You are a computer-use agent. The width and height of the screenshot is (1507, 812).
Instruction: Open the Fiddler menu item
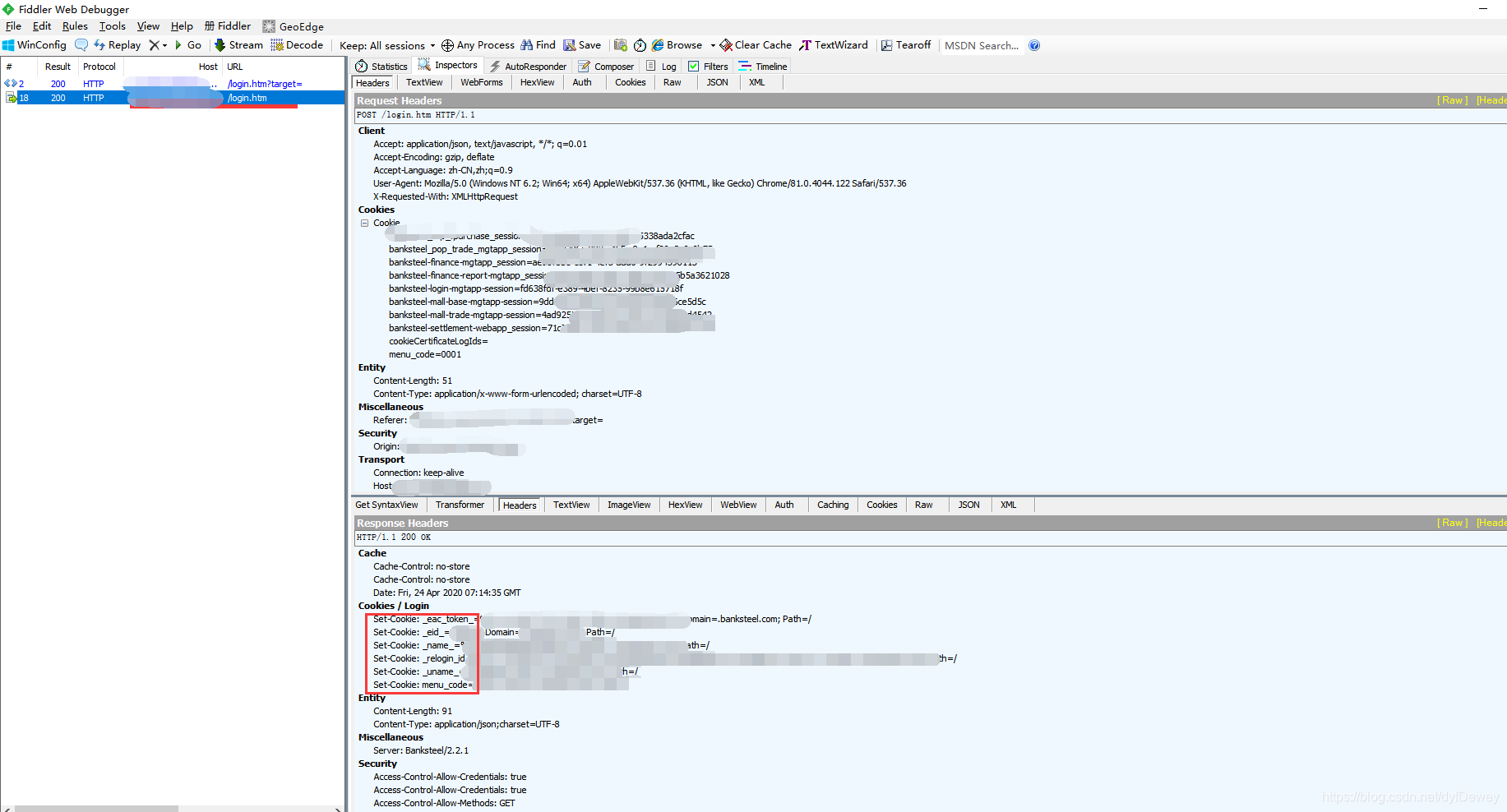click(x=228, y=26)
